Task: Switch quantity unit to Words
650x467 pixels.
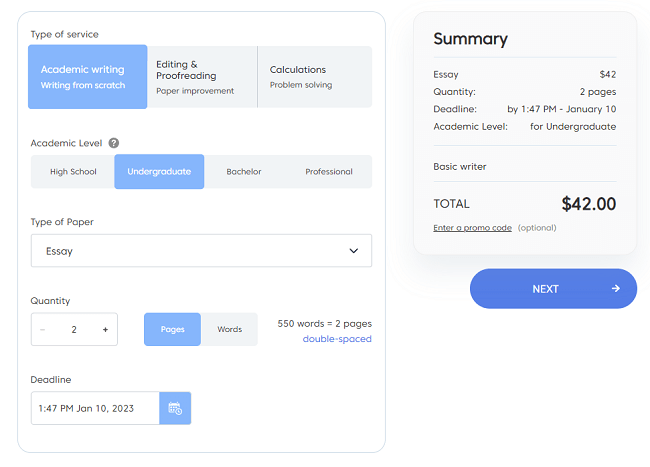Action: 229,329
